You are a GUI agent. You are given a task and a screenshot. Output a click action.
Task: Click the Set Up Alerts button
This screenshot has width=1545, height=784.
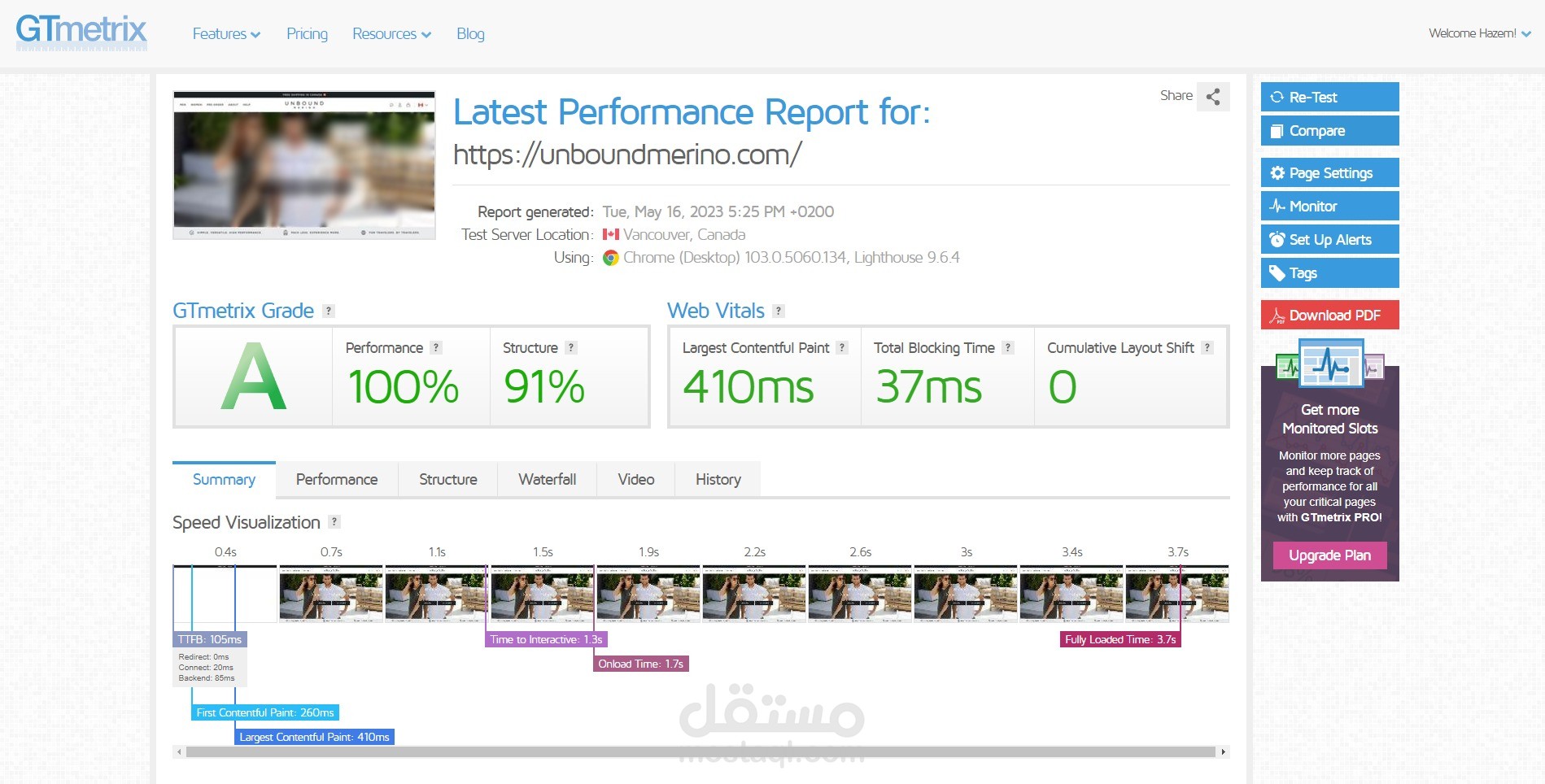pyautogui.click(x=1330, y=239)
